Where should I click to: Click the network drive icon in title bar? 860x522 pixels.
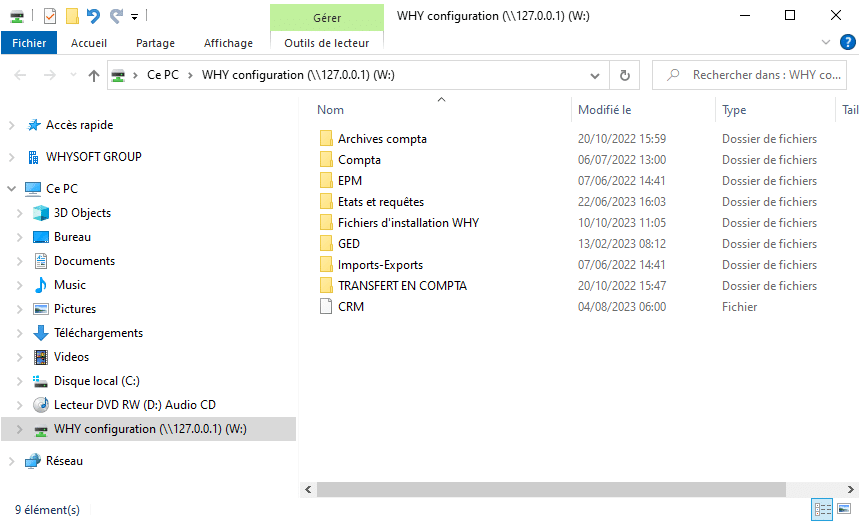[x=16, y=16]
